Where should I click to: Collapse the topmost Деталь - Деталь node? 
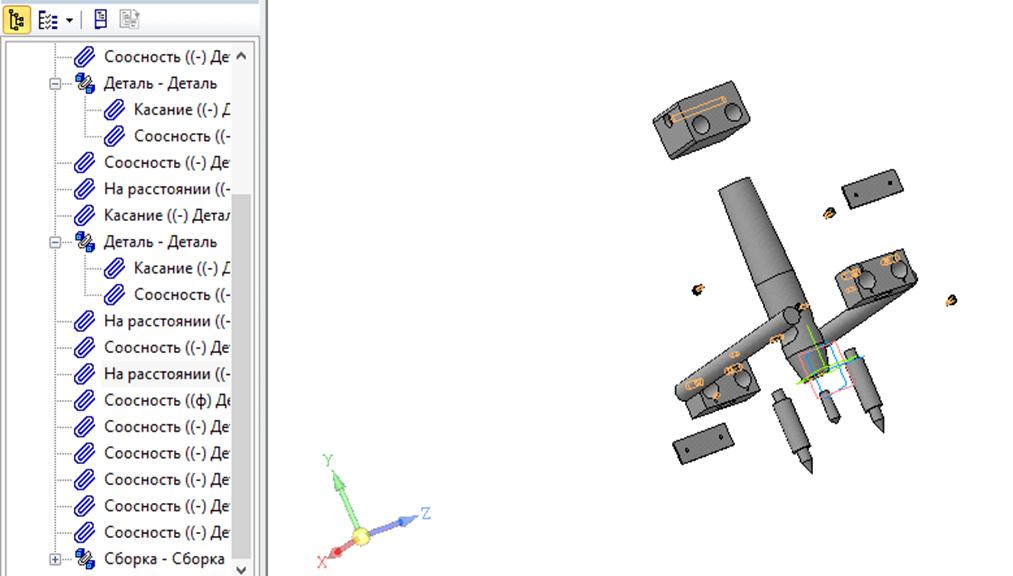tap(55, 84)
